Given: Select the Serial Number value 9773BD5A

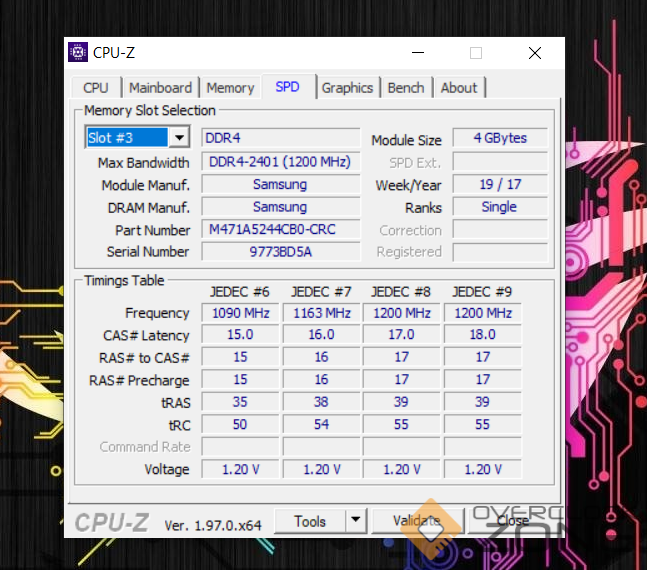Looking at the screenshot, I should tap(280, 252).
